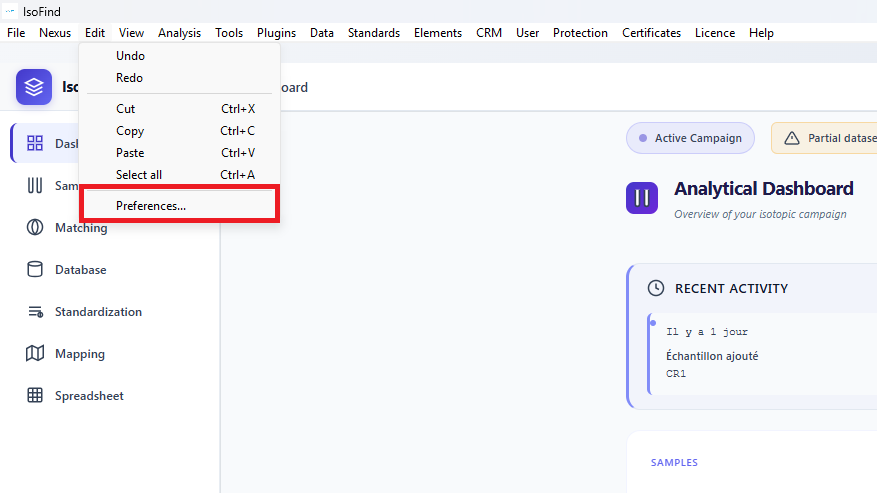This screenshot has height=493, width=877.
Task: Click the Spreadsheet grid icon
Action: [x=35, y=395]
